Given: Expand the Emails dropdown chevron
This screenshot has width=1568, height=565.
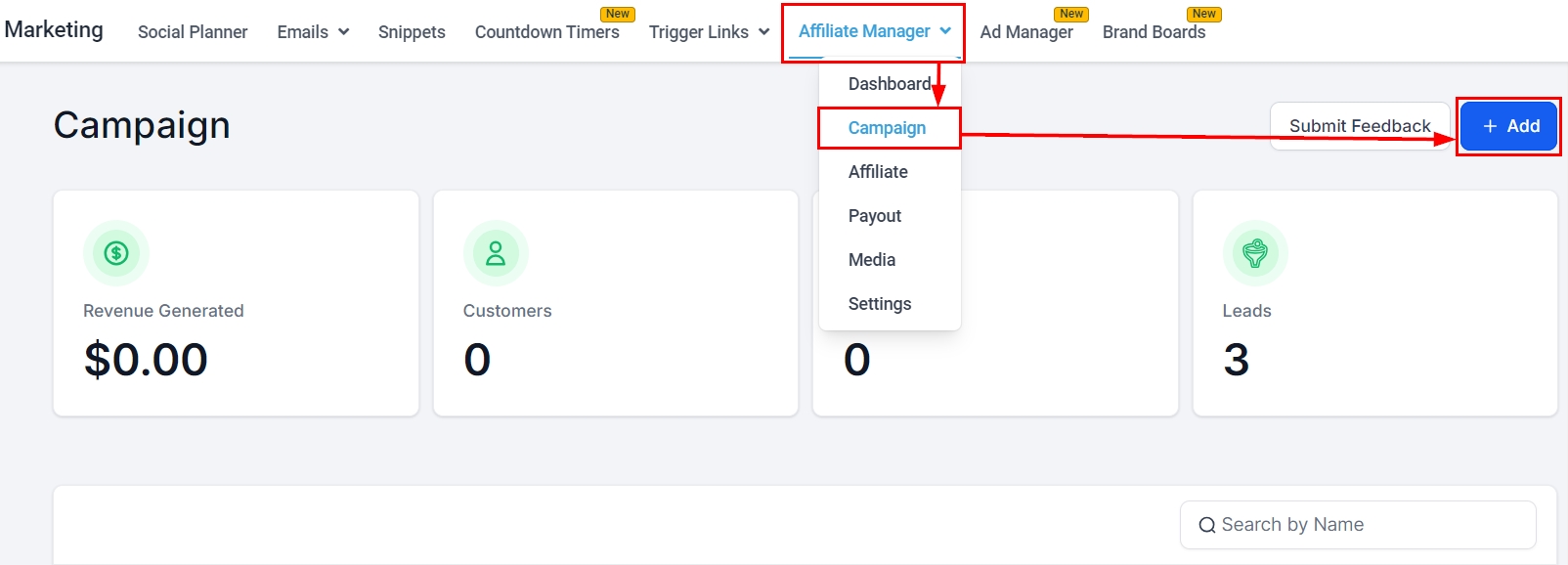Looking at the screenshot, I should pos(343,32).
